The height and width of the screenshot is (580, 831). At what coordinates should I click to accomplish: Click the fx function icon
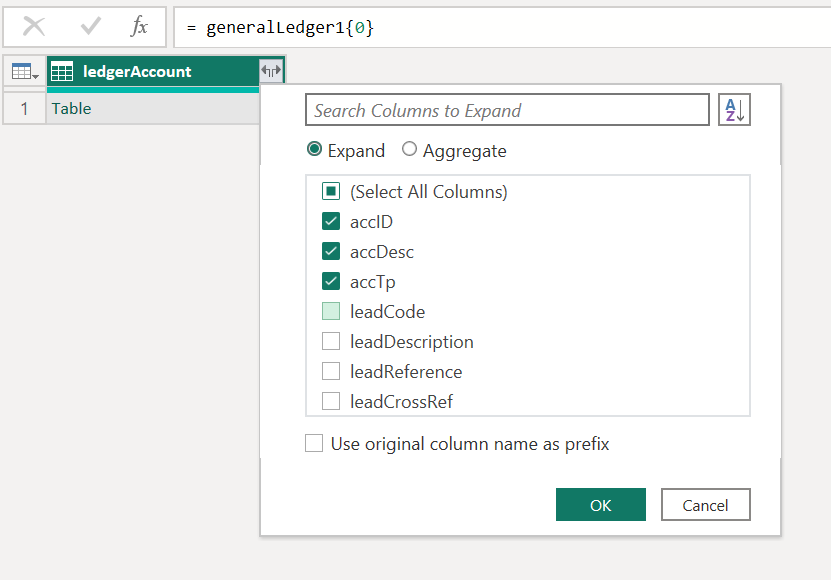click(x=140, y=27)
